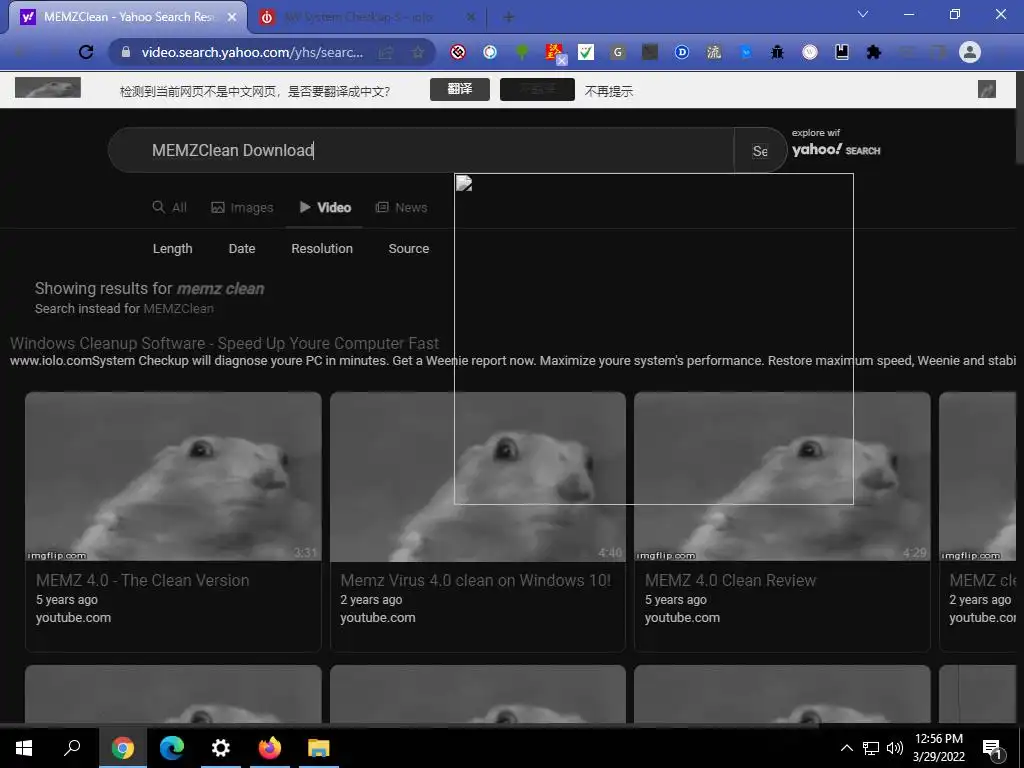This screenshot has width=1024, height=768.
Task: Select the MEMZClean Yahoo Search tab
Action: (127, 18)
